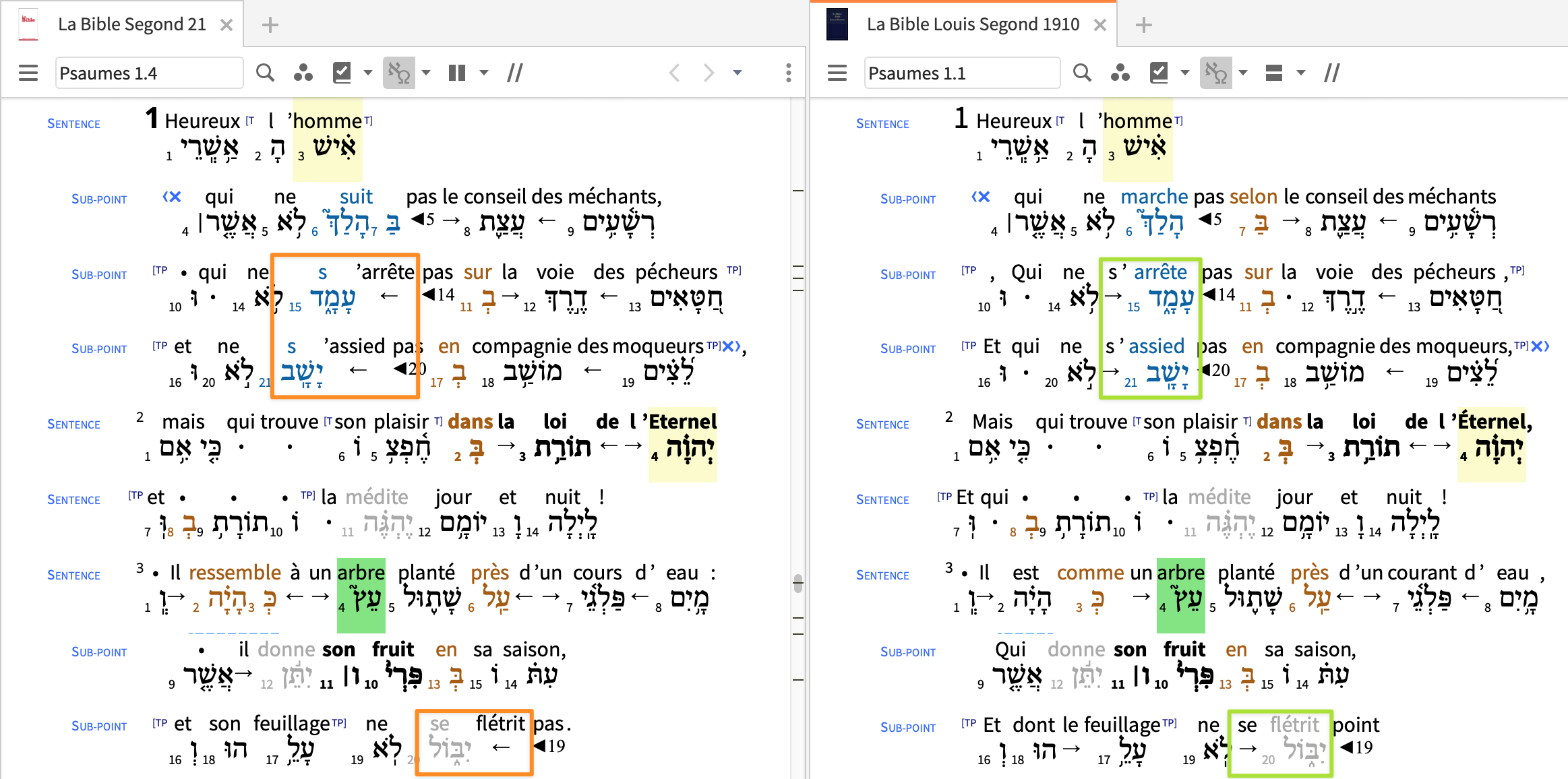Click the Psaumes 1.1 reference box
The image size is (1568, 779).
point(961,73)
